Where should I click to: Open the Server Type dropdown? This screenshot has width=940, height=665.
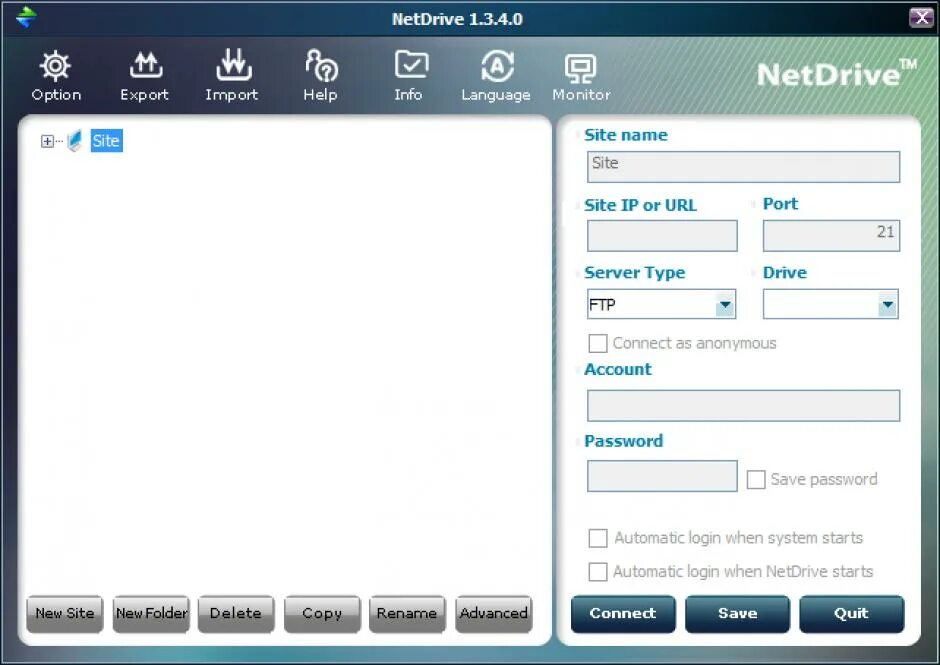point(725,305)
